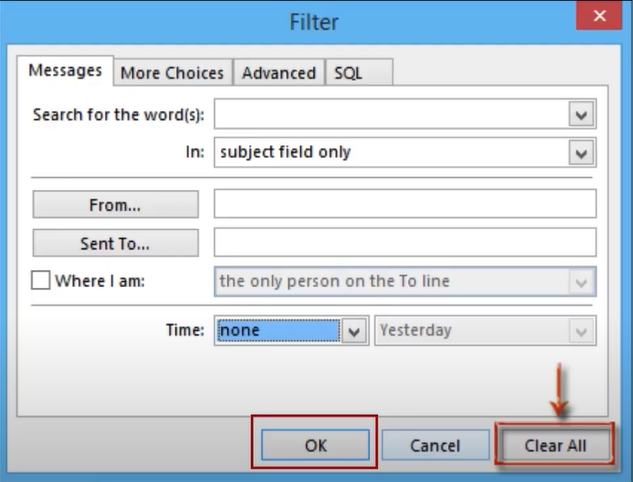Expand the Search for the word(s) dropdown arrow
The width and height of the screenshot is (633, 482).
pos(581,115)
